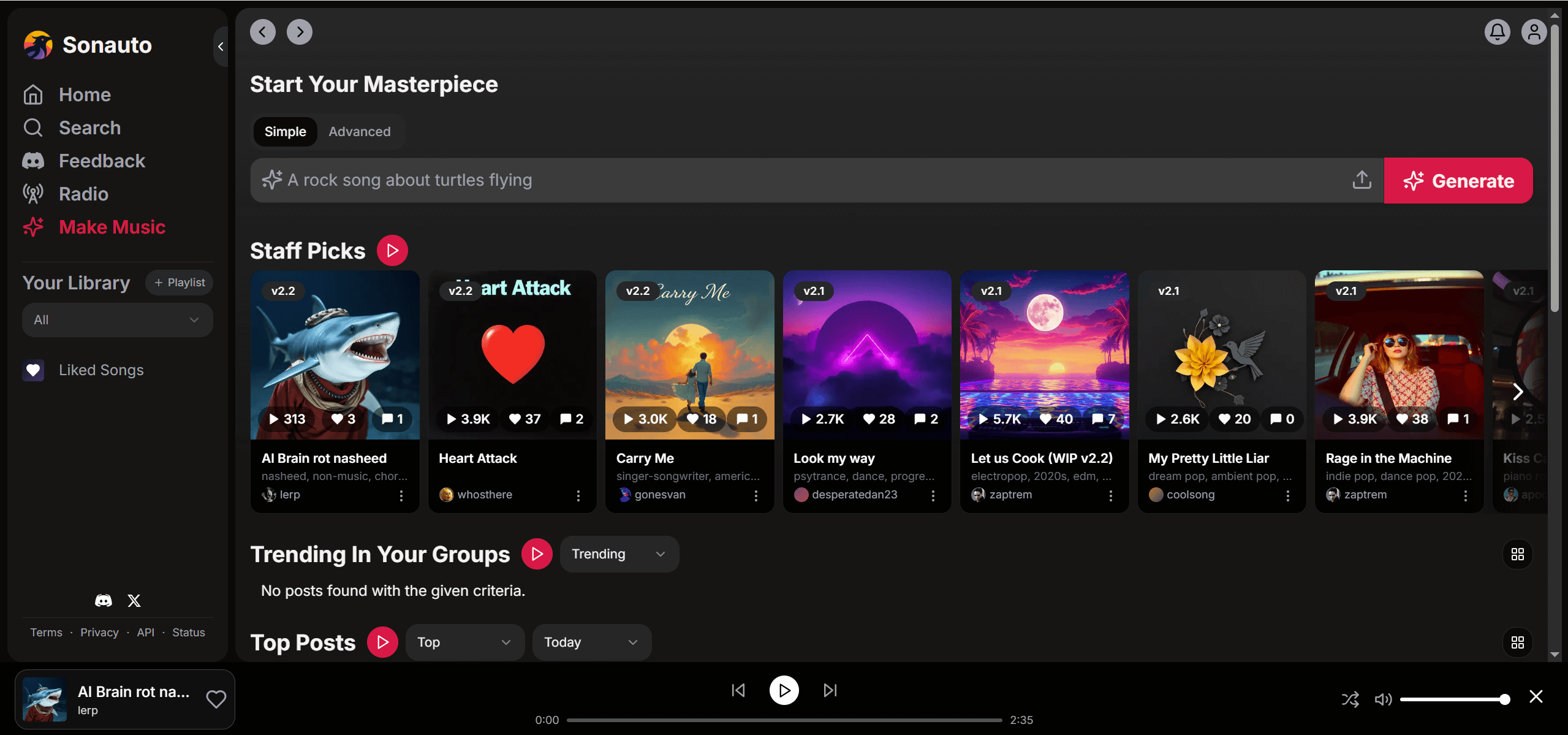Mute the volume speaker icon
This screenshot has height=735, width=1568.
coord(1383,699)
